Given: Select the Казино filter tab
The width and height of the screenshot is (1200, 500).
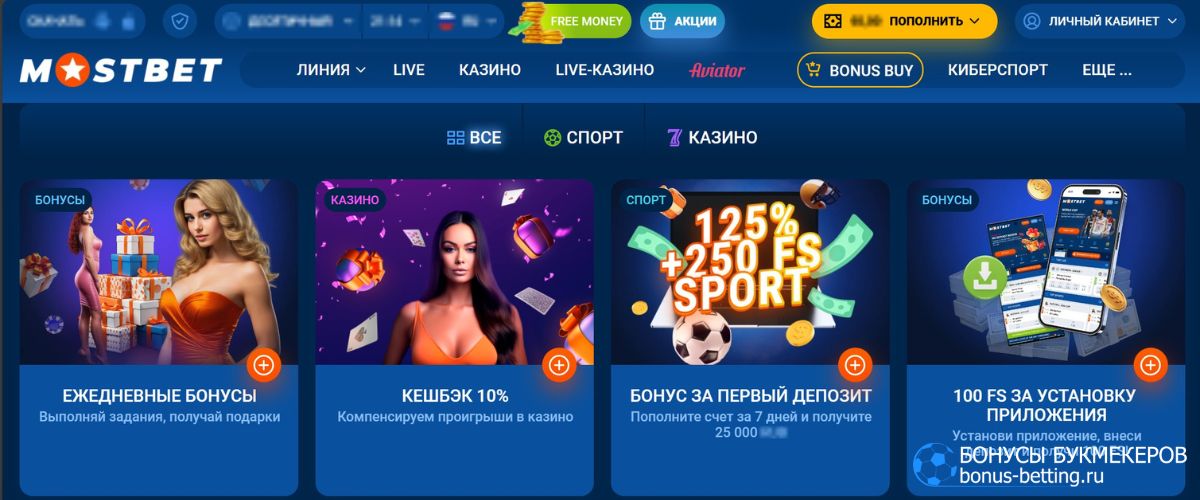Looking at the screenshot, I should (712, 138).
